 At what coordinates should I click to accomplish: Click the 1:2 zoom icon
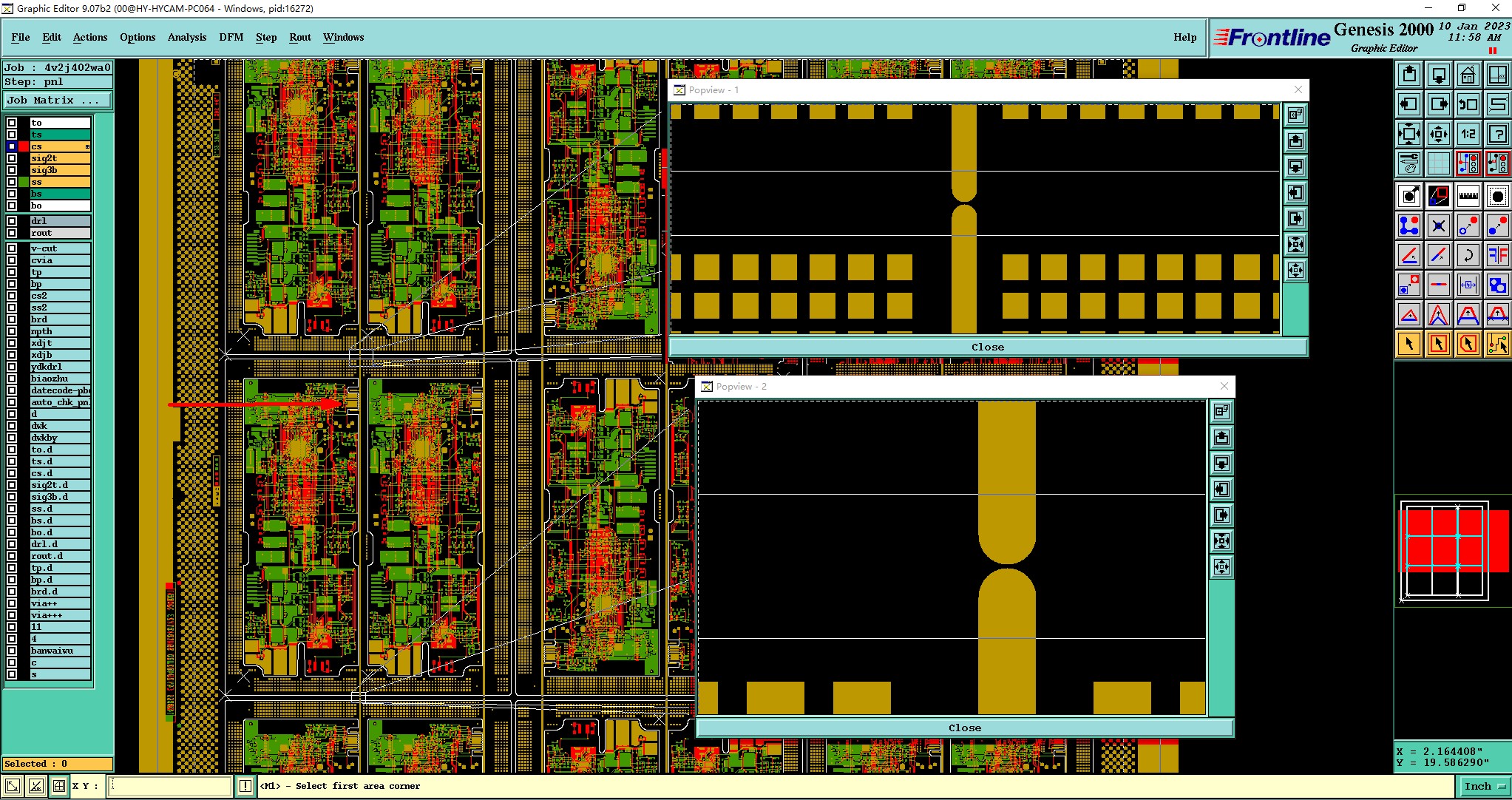(x=1468, y=134)
